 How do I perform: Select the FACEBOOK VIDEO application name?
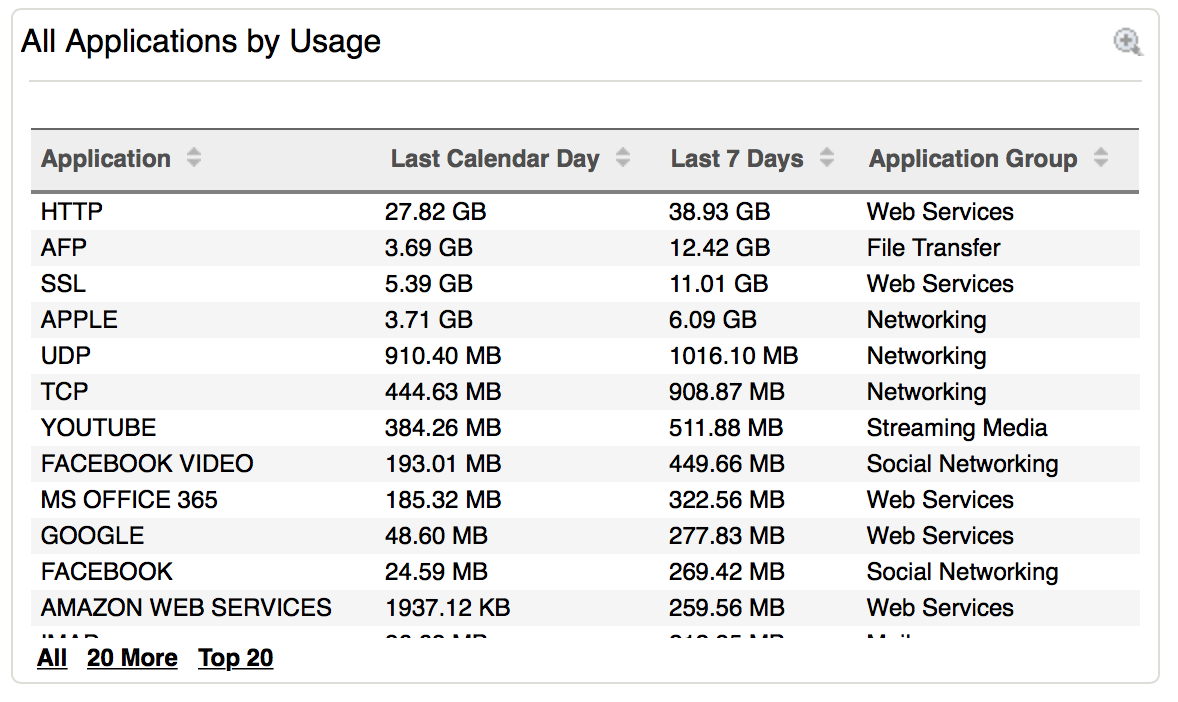click(147, 464)
